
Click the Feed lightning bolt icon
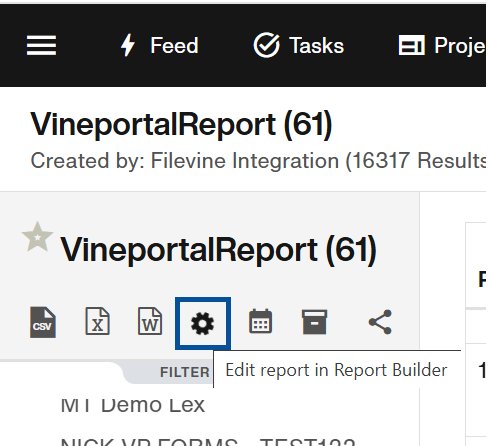tap(128, 45)
